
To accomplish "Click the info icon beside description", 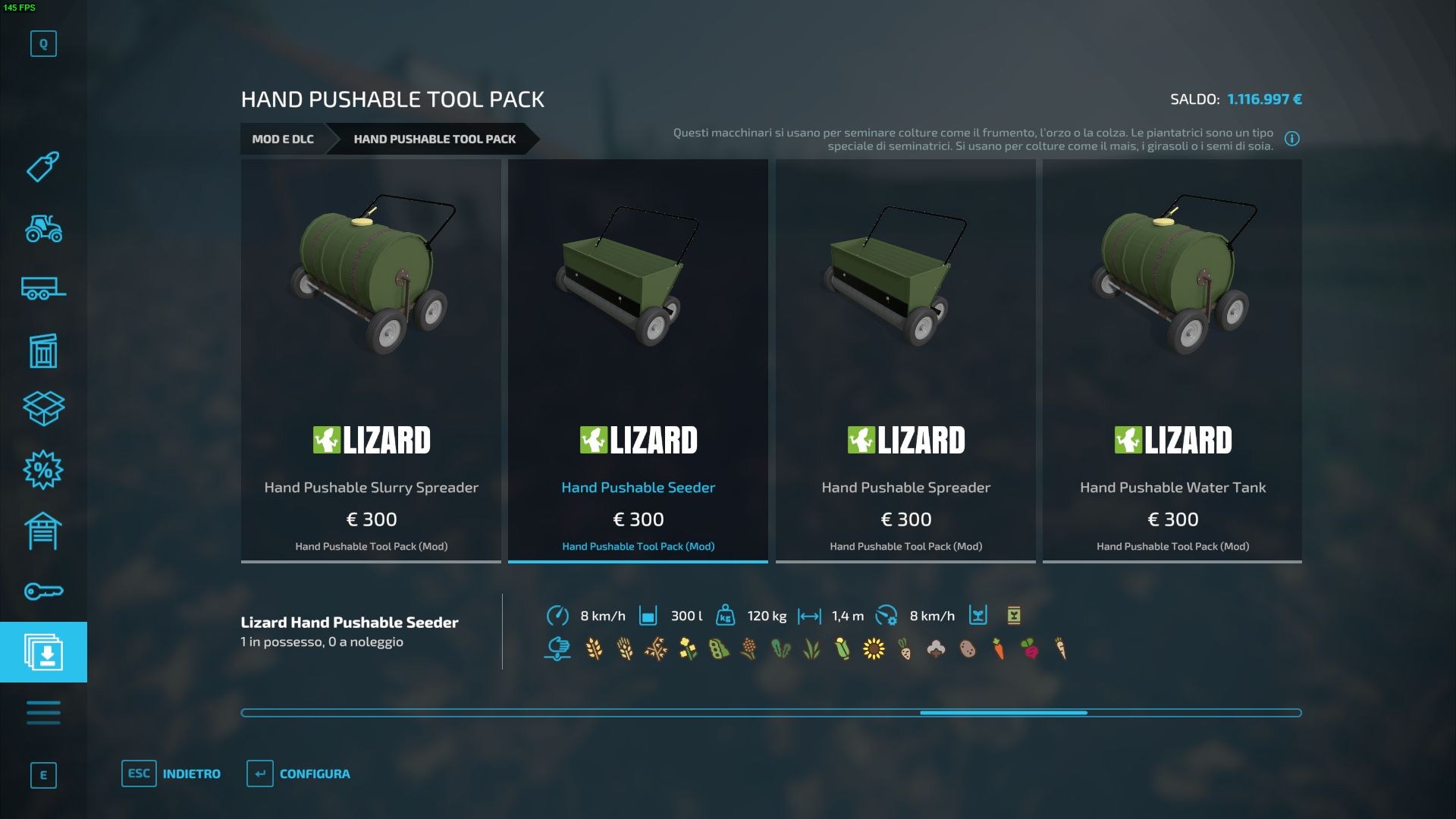I will point(1292,139).
